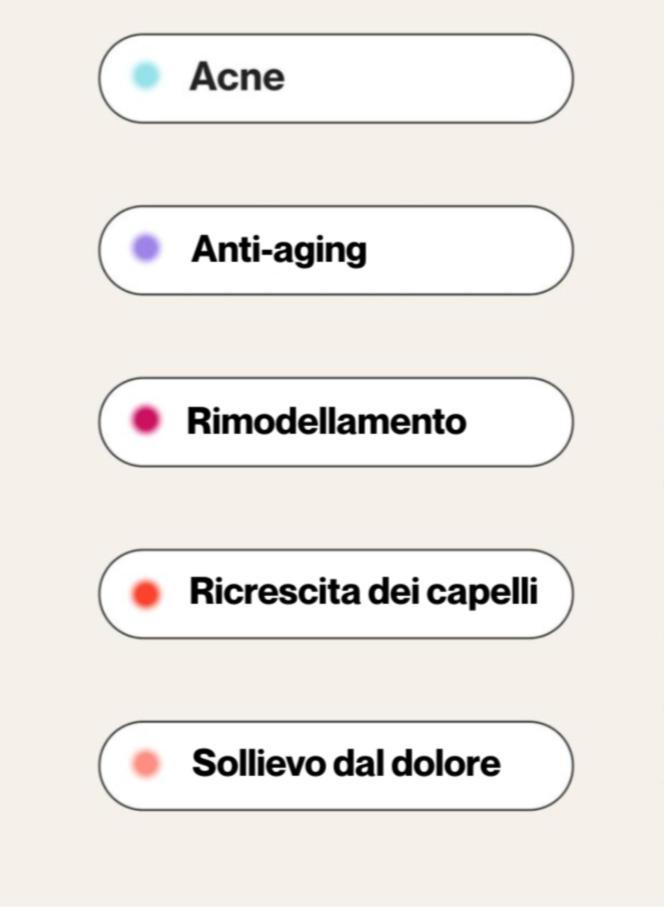Image resolution: width=664 pixels, height=907 pixels.
Task: Choose the Rimodellamento option
Action: tap(336, 422)
